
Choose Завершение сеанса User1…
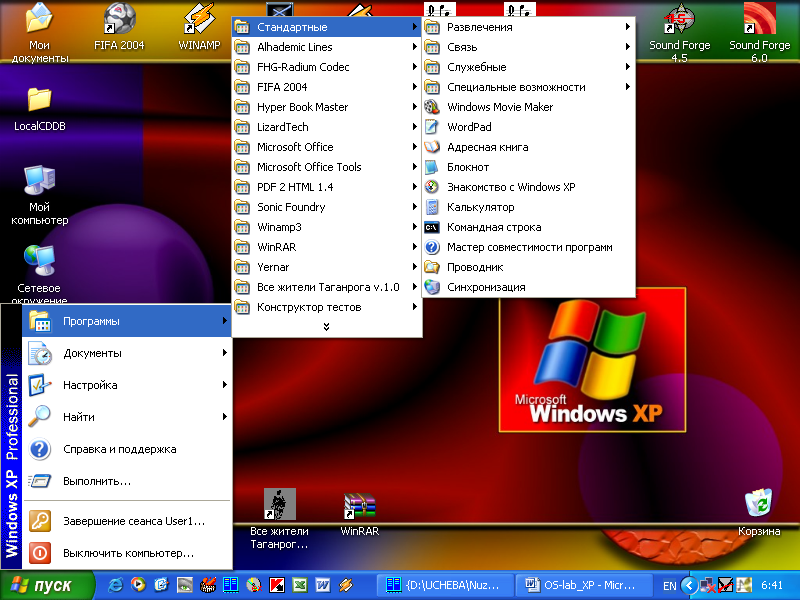(127, 521)
